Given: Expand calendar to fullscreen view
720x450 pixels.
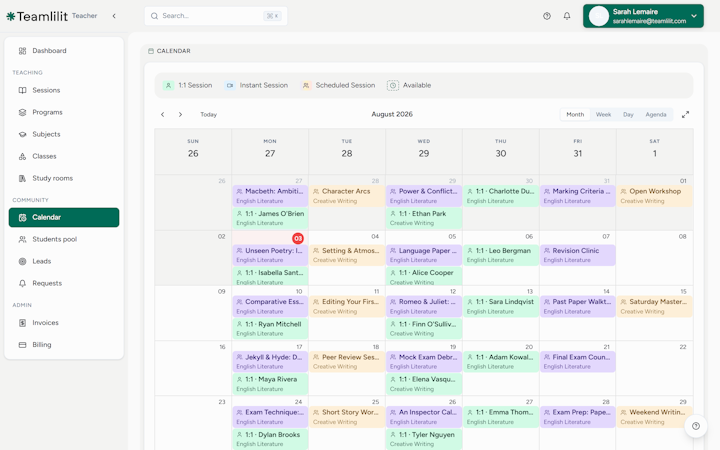Looking at the screenshot, I should 685,114.
